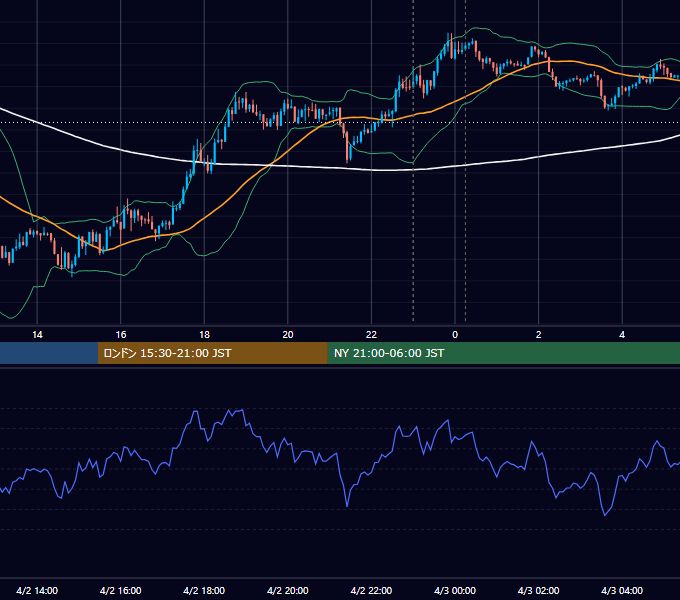Click the 4/2 16:00 label on oscillator axis
680x600 pixels.
(121, 590)
